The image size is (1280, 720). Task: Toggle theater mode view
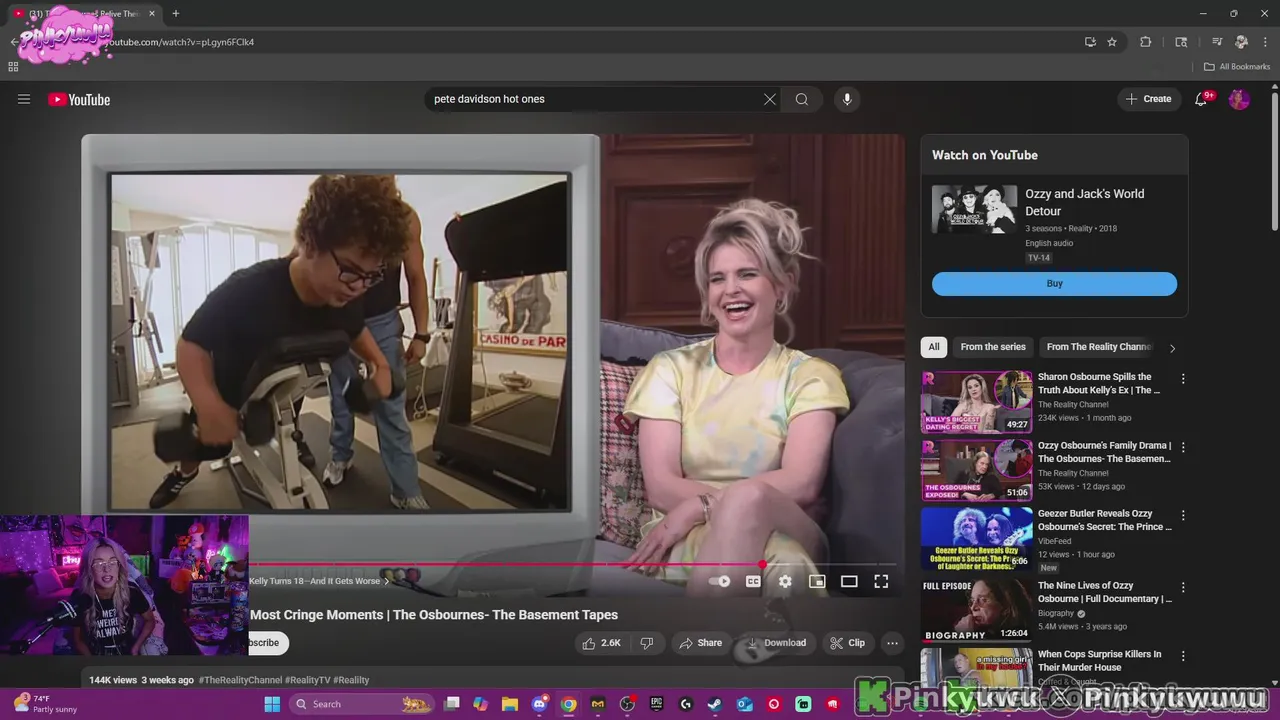click(849, 581)
